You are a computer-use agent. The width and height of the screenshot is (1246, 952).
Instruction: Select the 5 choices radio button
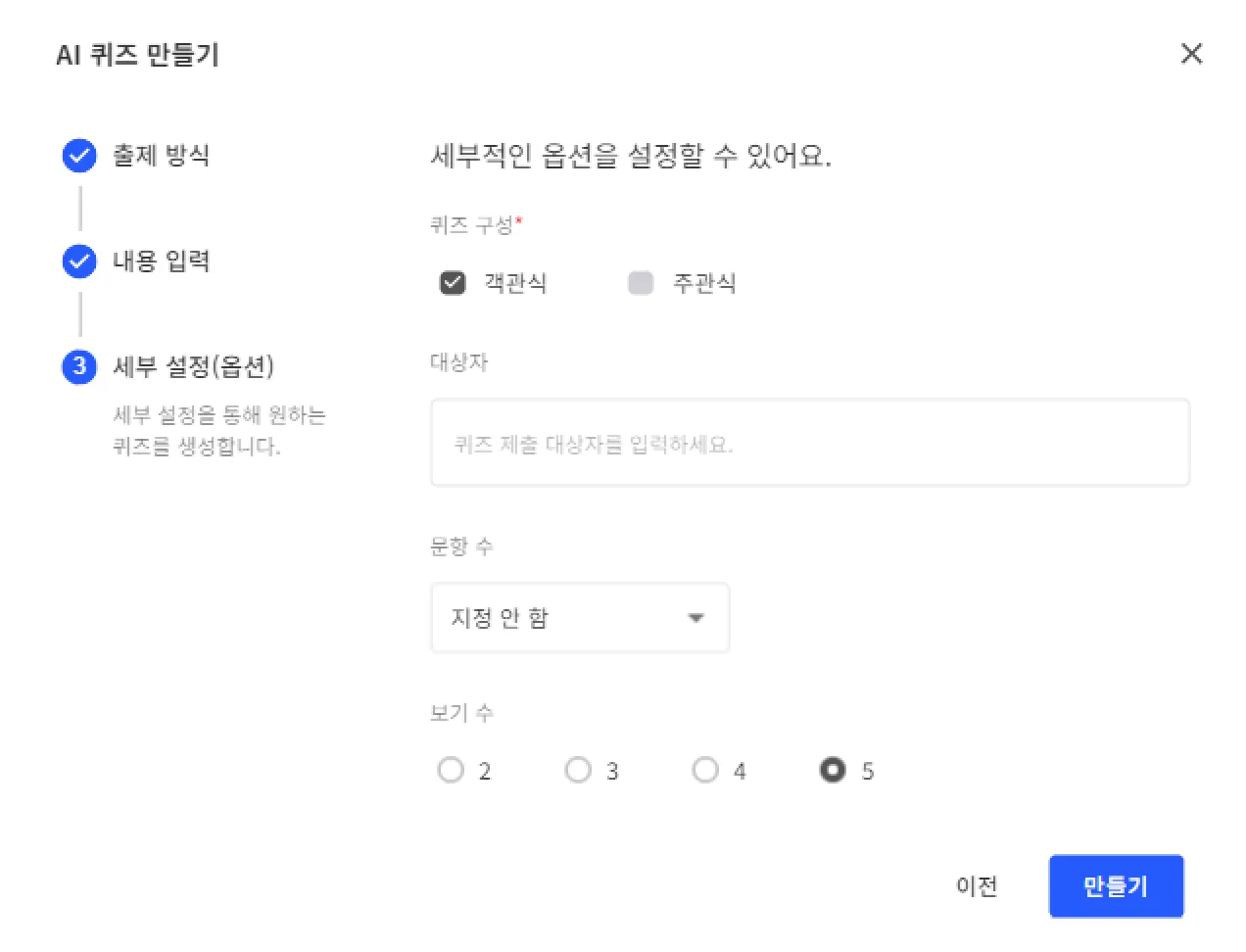pyautogui.click(x=833, y=771)
